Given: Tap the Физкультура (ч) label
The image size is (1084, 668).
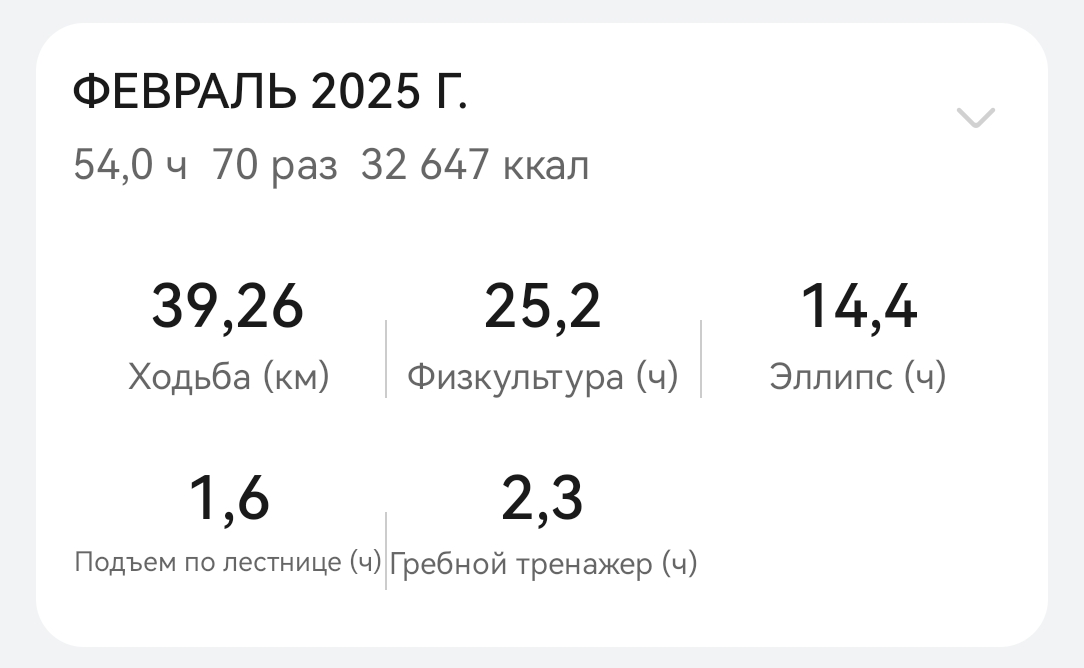Looking at the screenshot, I should pos(542,377).
